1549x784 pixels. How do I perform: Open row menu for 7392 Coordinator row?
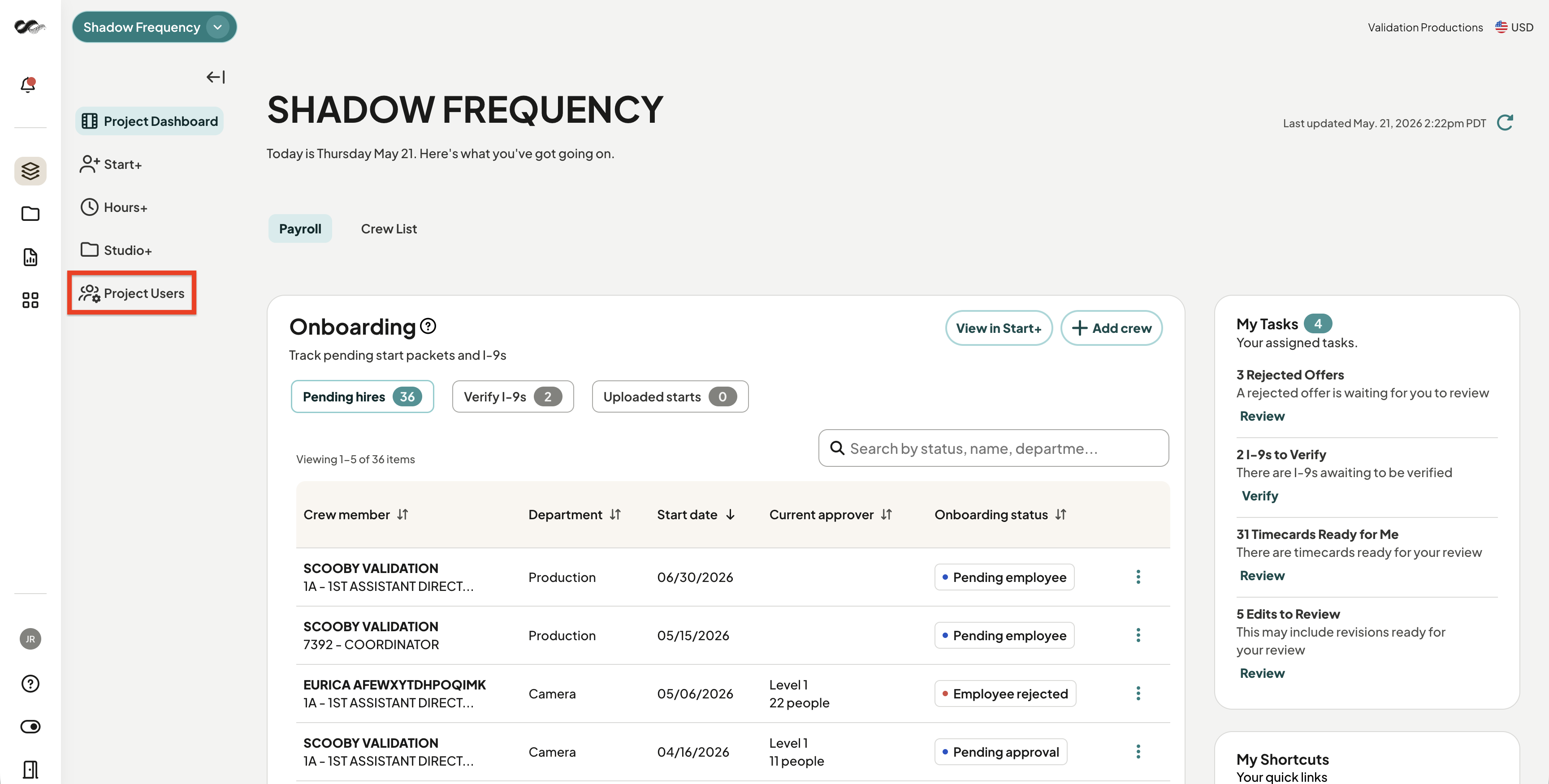[x=1138, y=636]
